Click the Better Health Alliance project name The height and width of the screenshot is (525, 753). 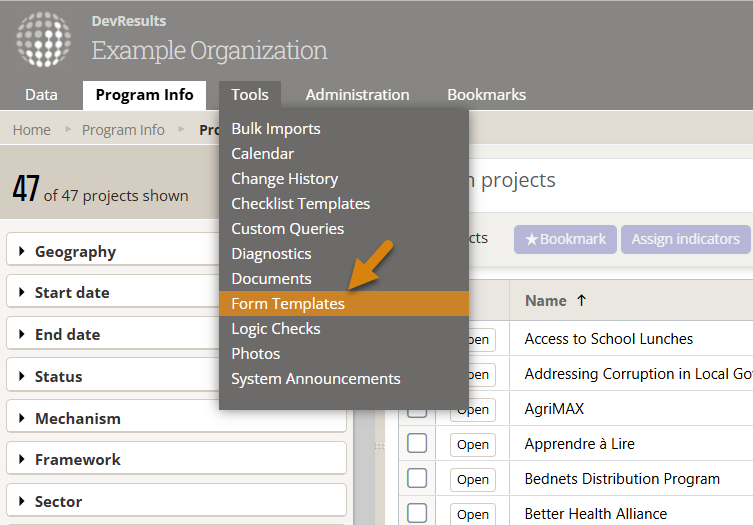(x=595, y=514)
